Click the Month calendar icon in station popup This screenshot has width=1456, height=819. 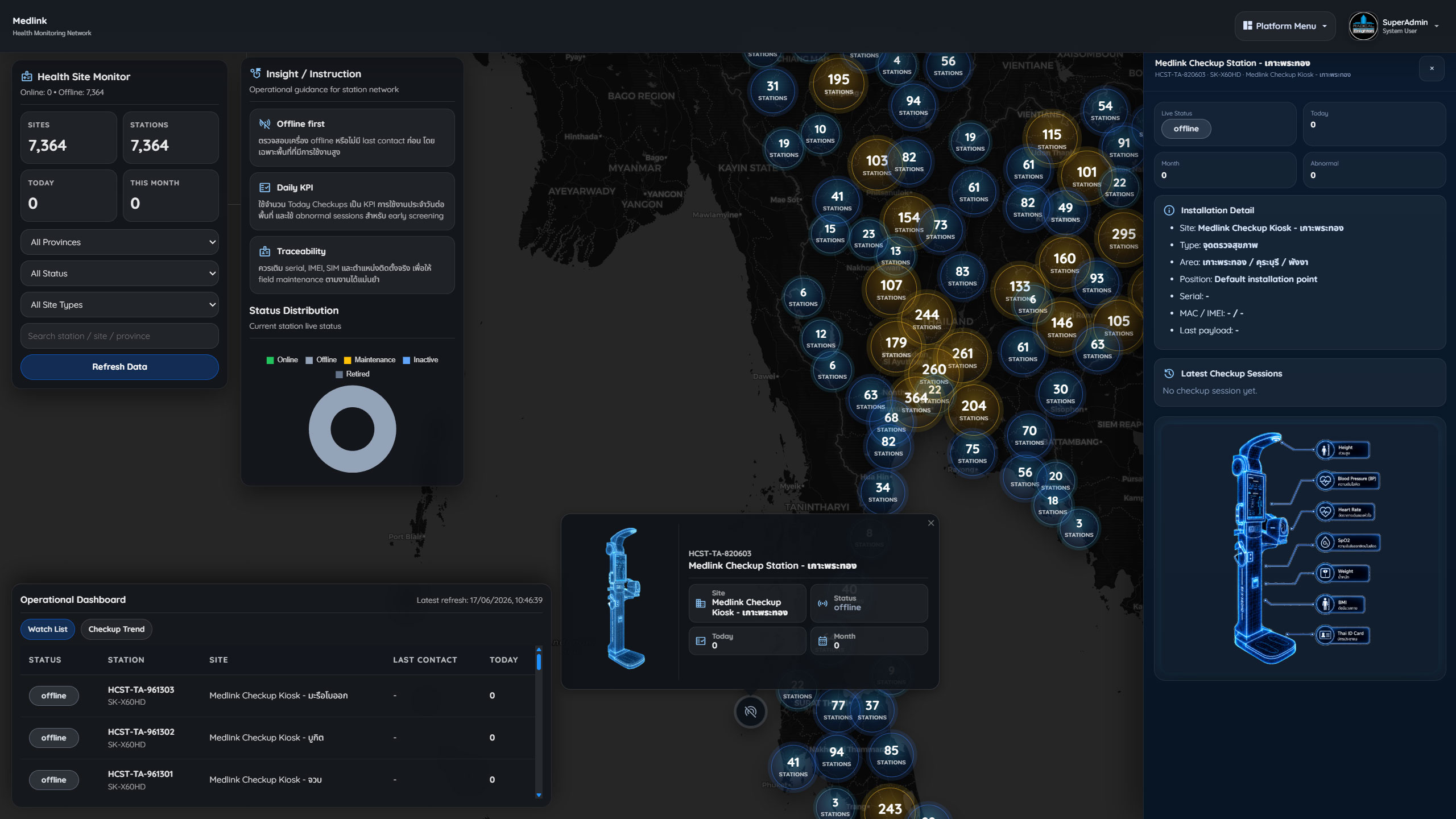822,641
